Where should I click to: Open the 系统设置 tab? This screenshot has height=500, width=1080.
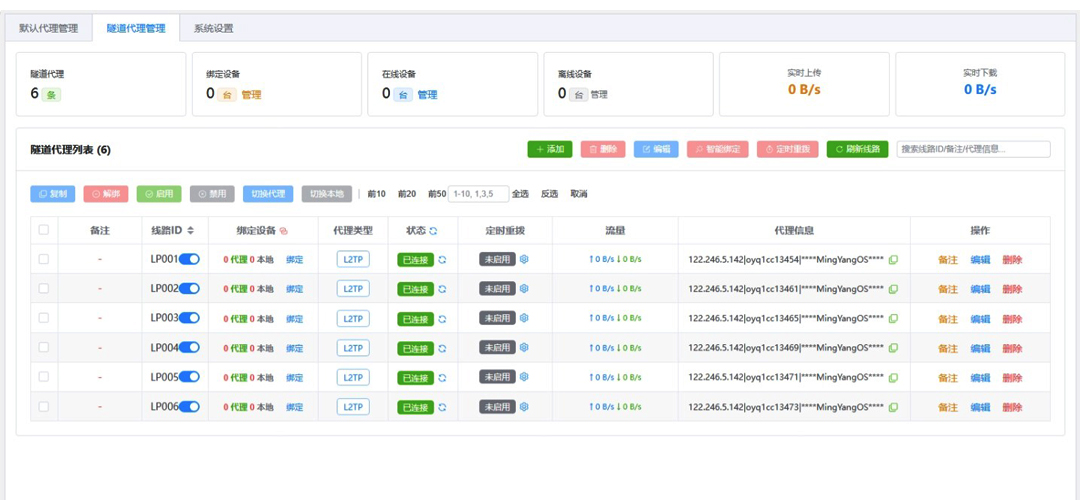pos(214,29)
